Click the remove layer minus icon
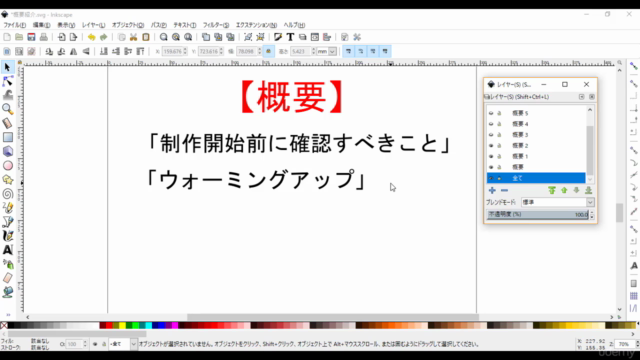Viewport: 640px width, 360px height. 504,190
